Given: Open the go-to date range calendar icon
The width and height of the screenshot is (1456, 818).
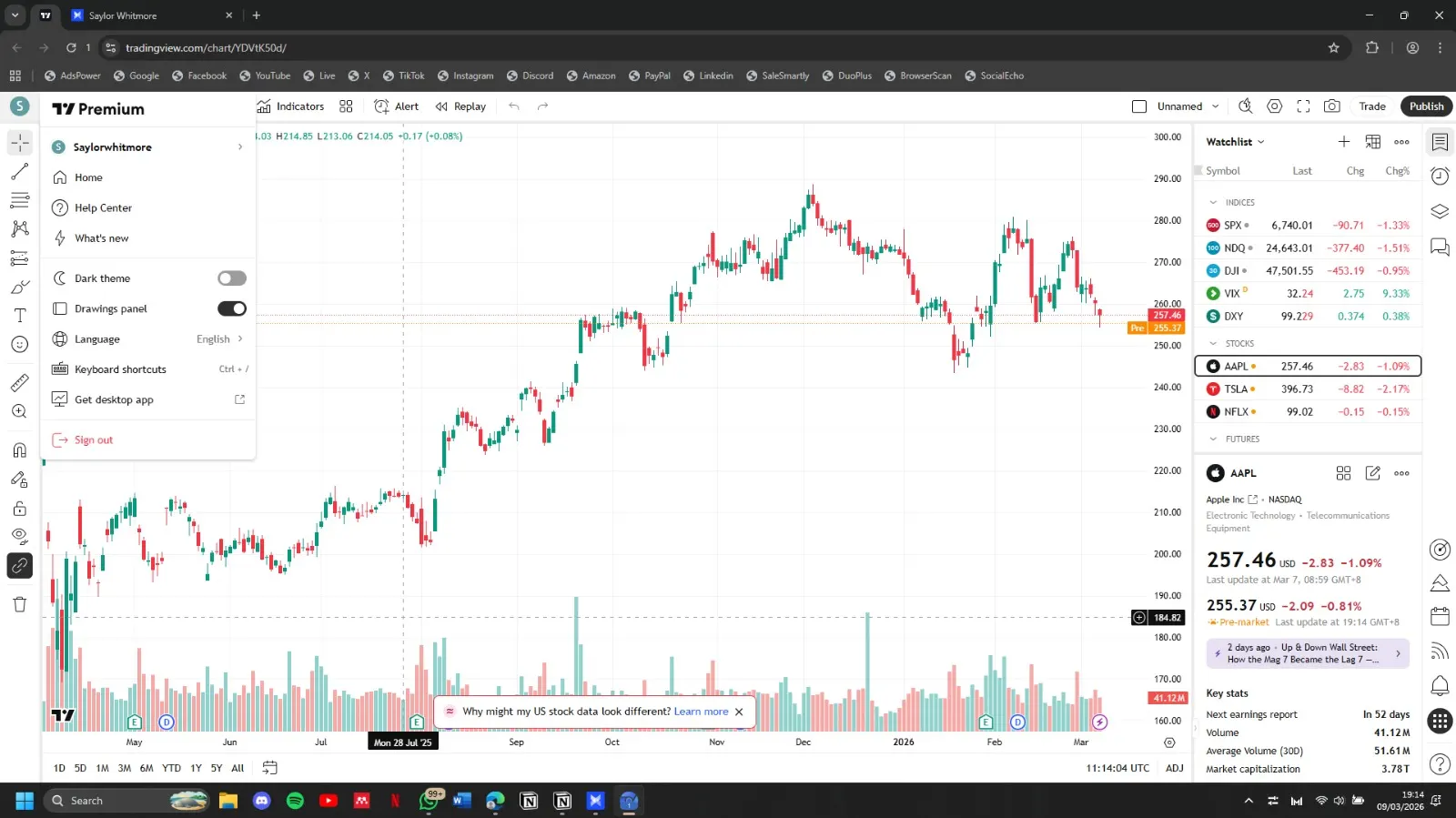Looking at the screenshot, I should point(269,768).
